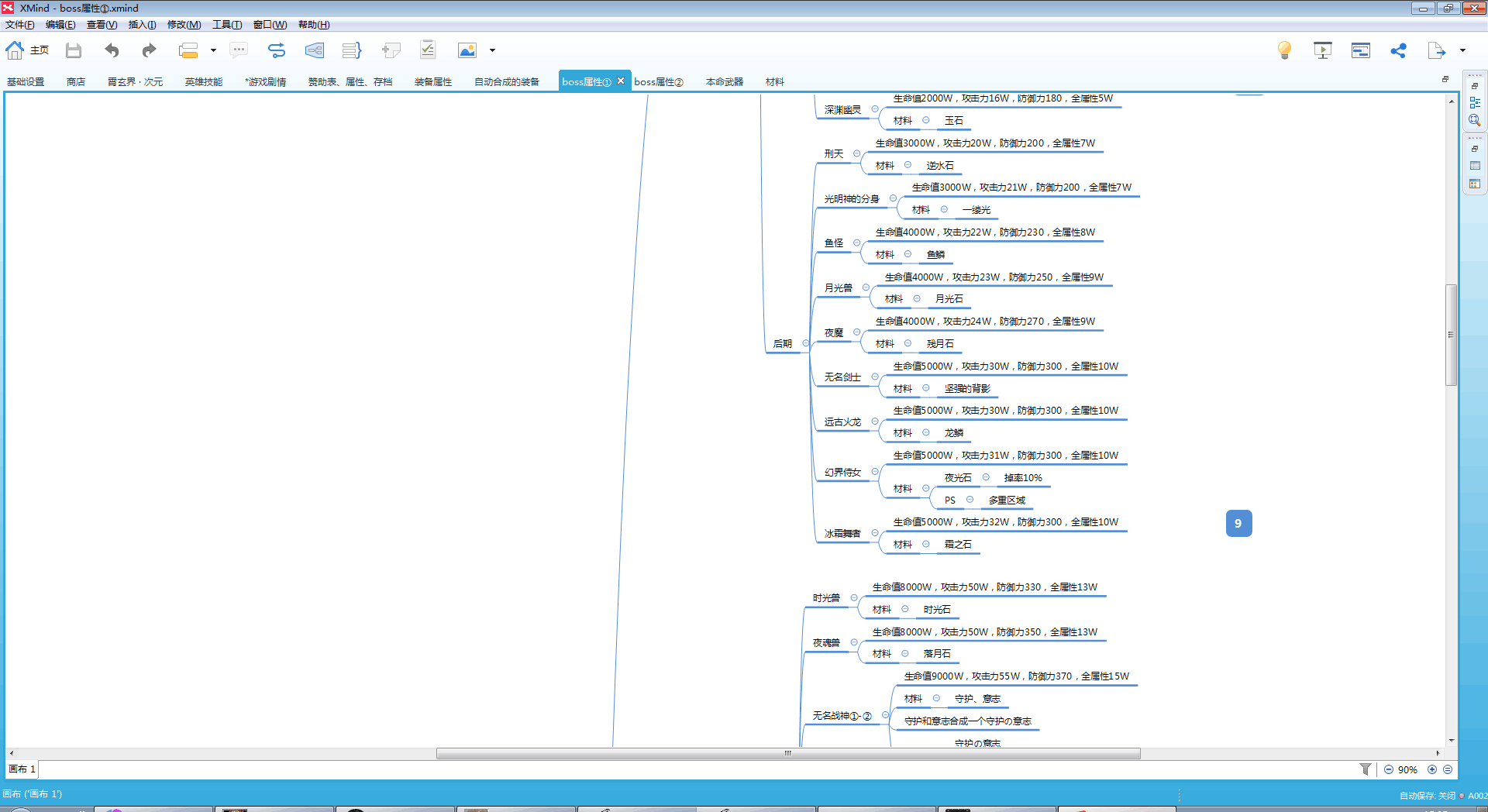This screenshot has width=1488, height=812.
Task: Open the export dropdown arrow
Action: 1463,51
